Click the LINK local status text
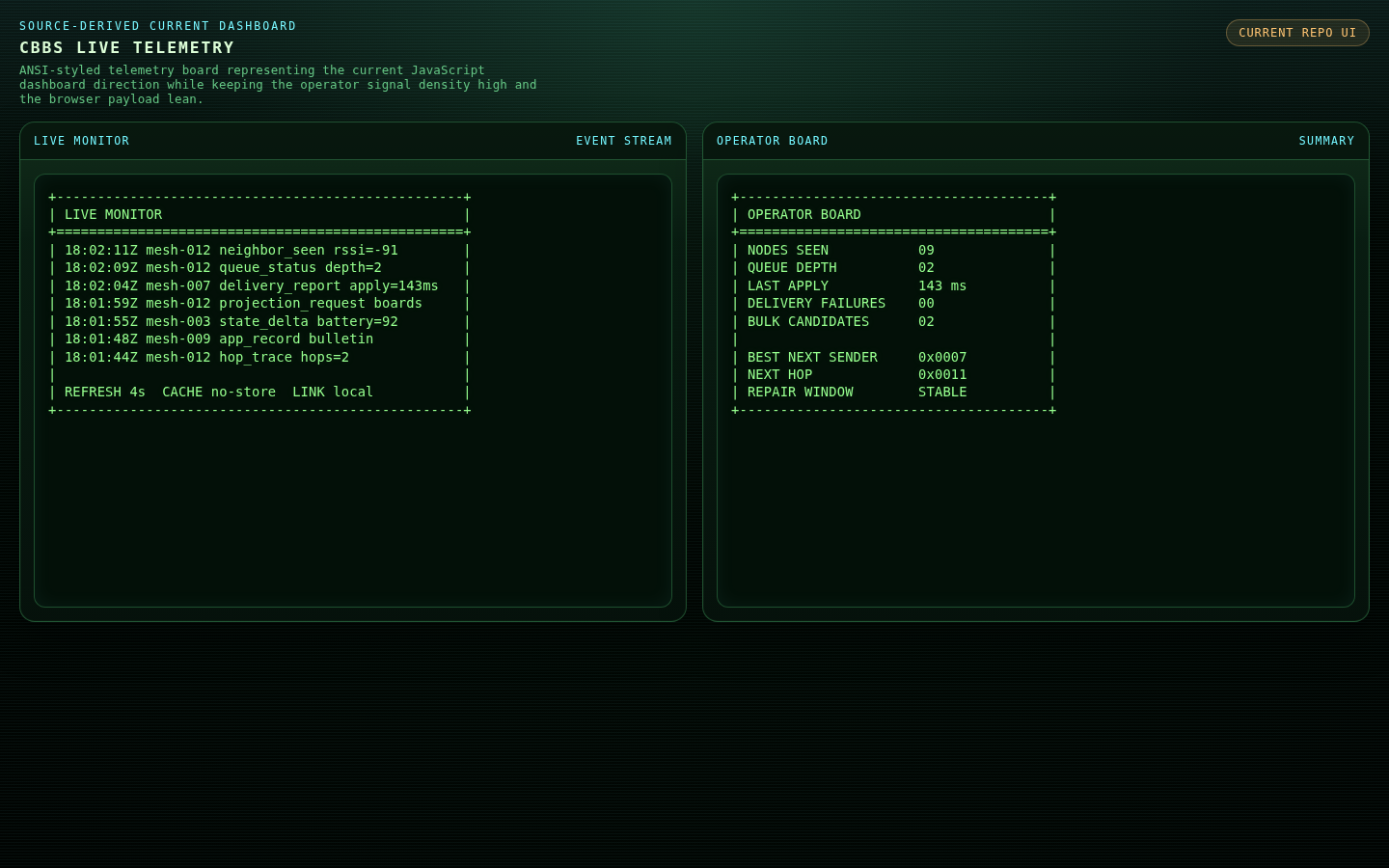Image resolution: width=1389 pixels, height=868 pixels. coord(333,392)
